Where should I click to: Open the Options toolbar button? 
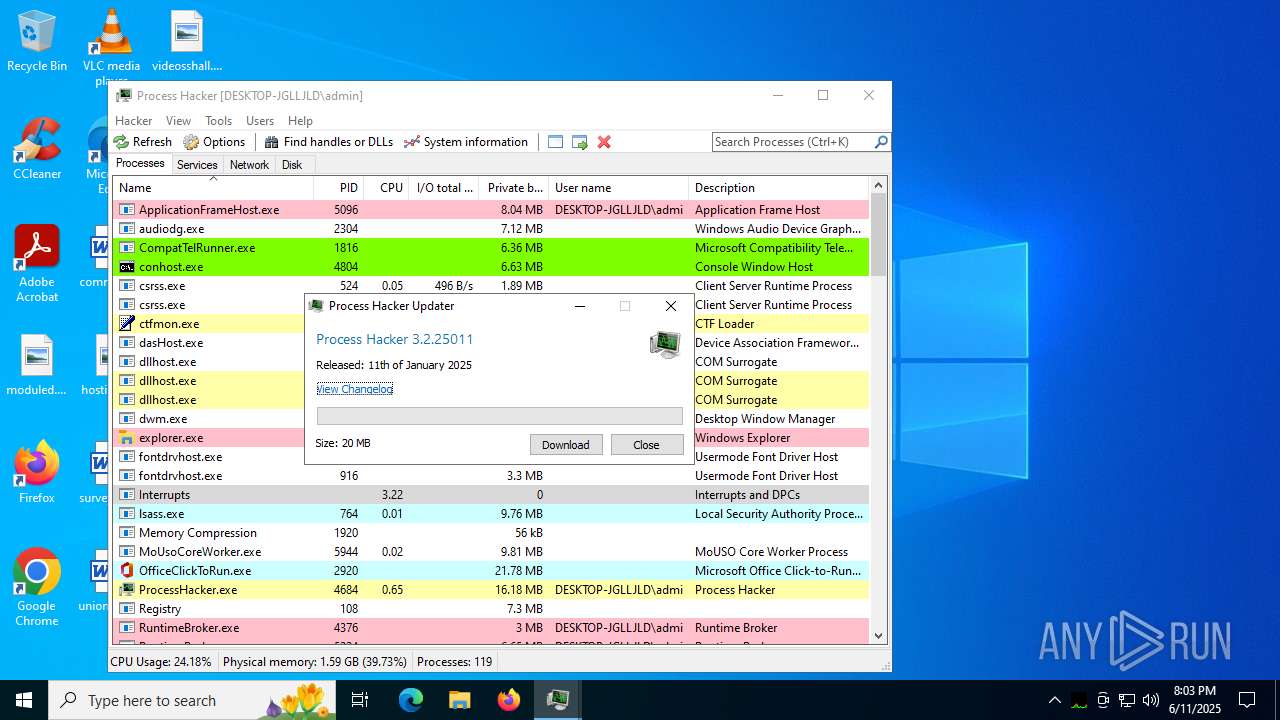[214, 142]
